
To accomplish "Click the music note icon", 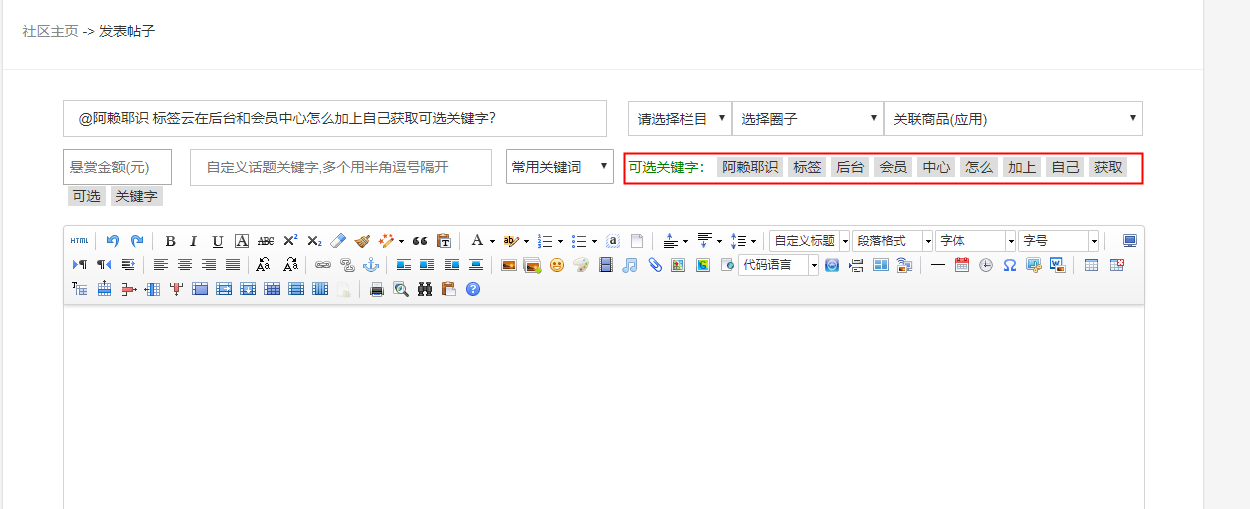I will pos(629,265).
